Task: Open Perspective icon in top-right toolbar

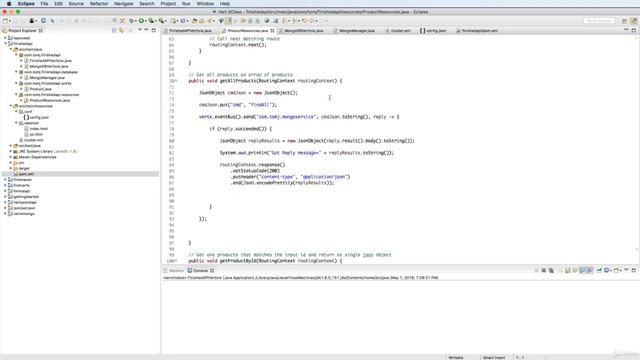Action: tap(624, 20)
